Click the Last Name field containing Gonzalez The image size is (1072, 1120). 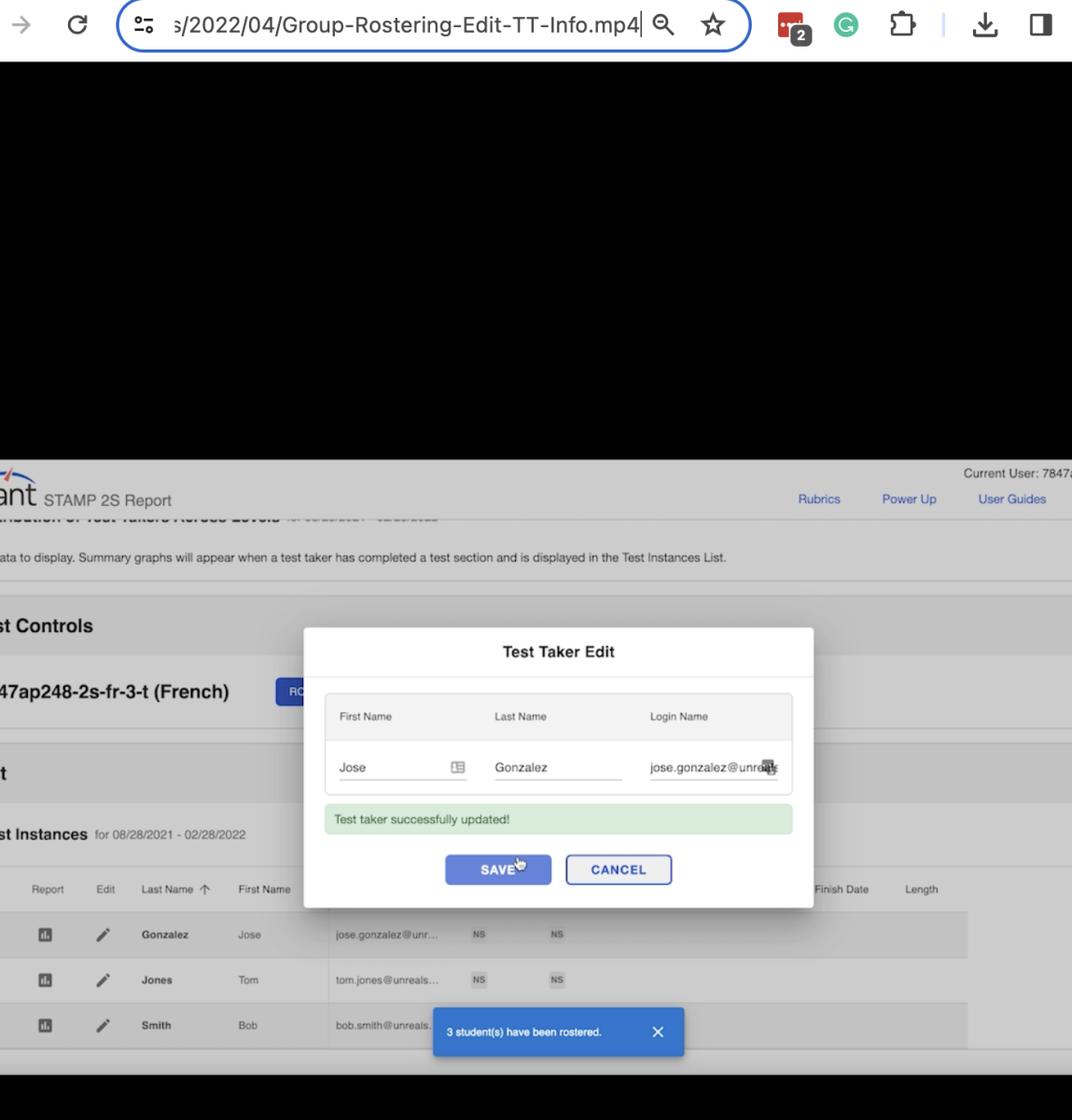coord(557,767)
